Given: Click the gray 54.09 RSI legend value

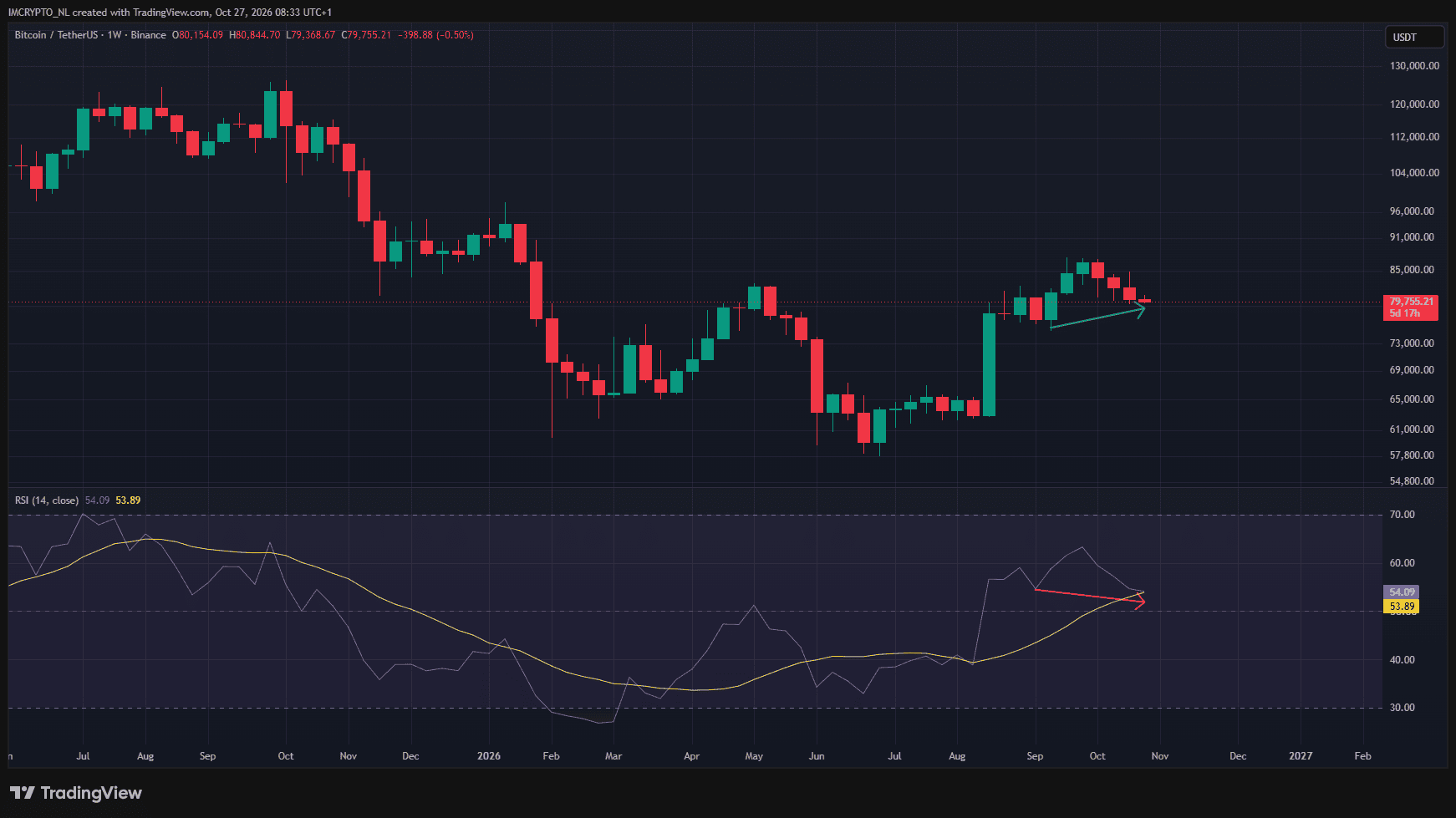Looking at the screenshot, I should [97, 500].
